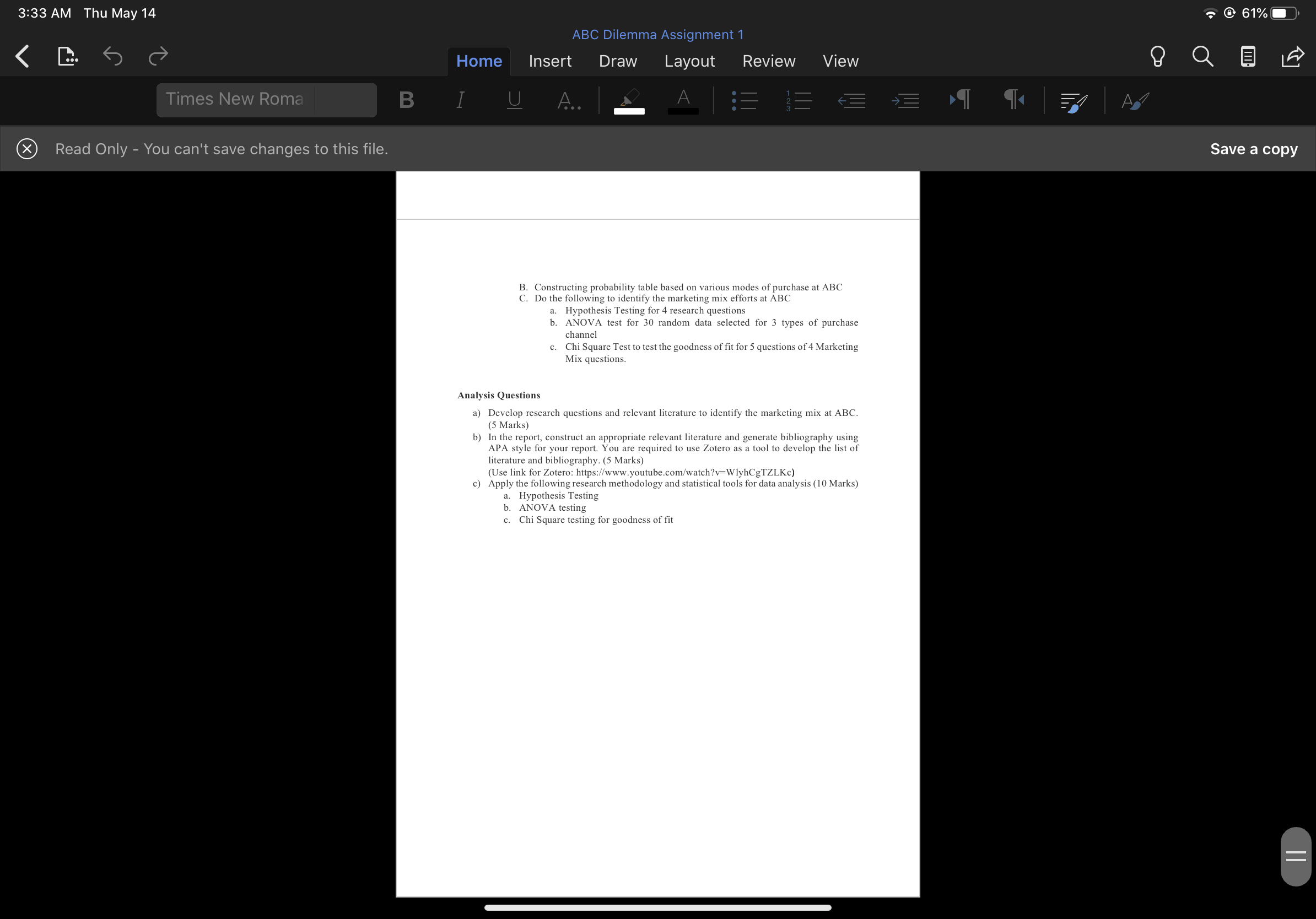1316x919 pixels.
Task: Apply text highlight color
Action: (x=628, y=100)
